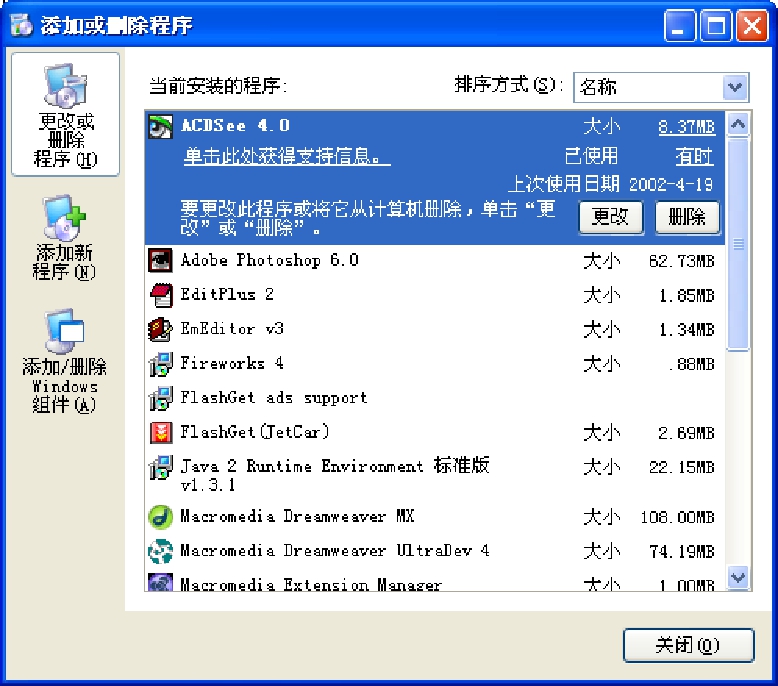Click the EmEditor v3 icon
The image size is (778, 686).
(161, 329)
